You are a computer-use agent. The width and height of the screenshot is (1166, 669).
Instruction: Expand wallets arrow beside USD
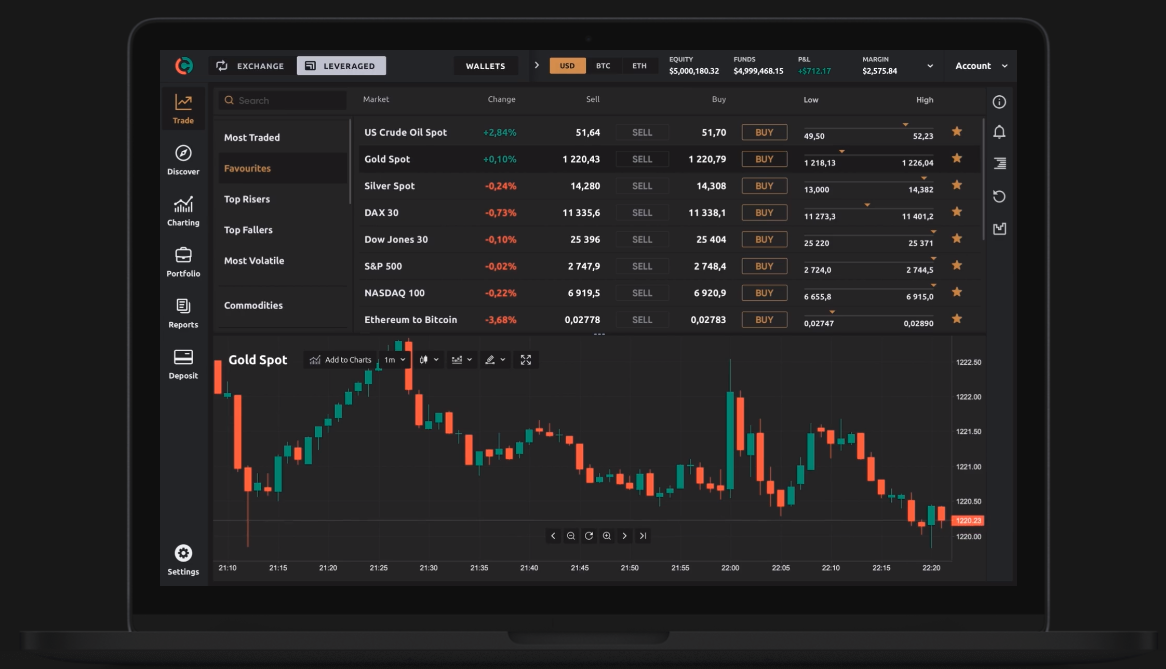coord(536,65)
